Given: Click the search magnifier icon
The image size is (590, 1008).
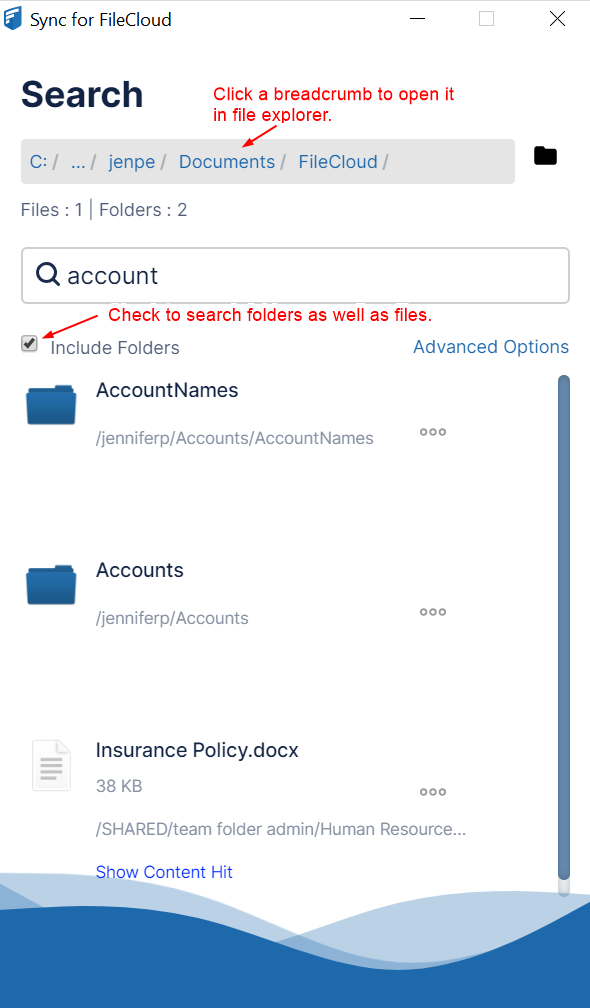Looking at the screenshot, I should tap(47, 274).
